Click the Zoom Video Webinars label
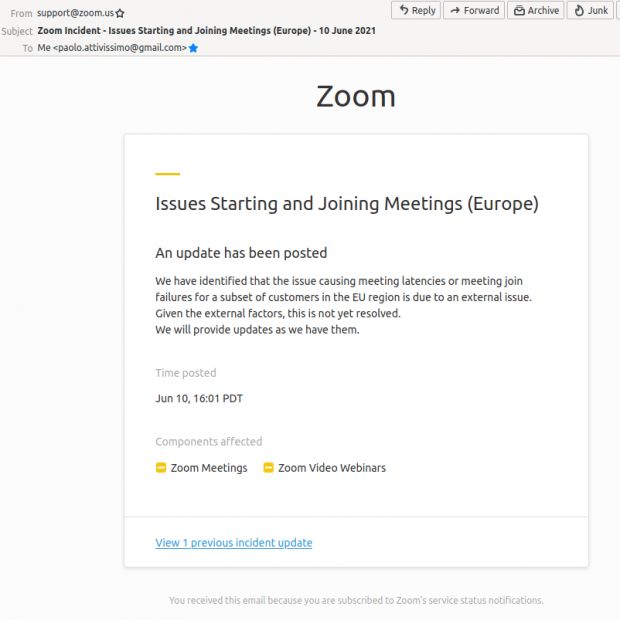The height and width of the screenshot is (620, 620). (x=332, y=468)
